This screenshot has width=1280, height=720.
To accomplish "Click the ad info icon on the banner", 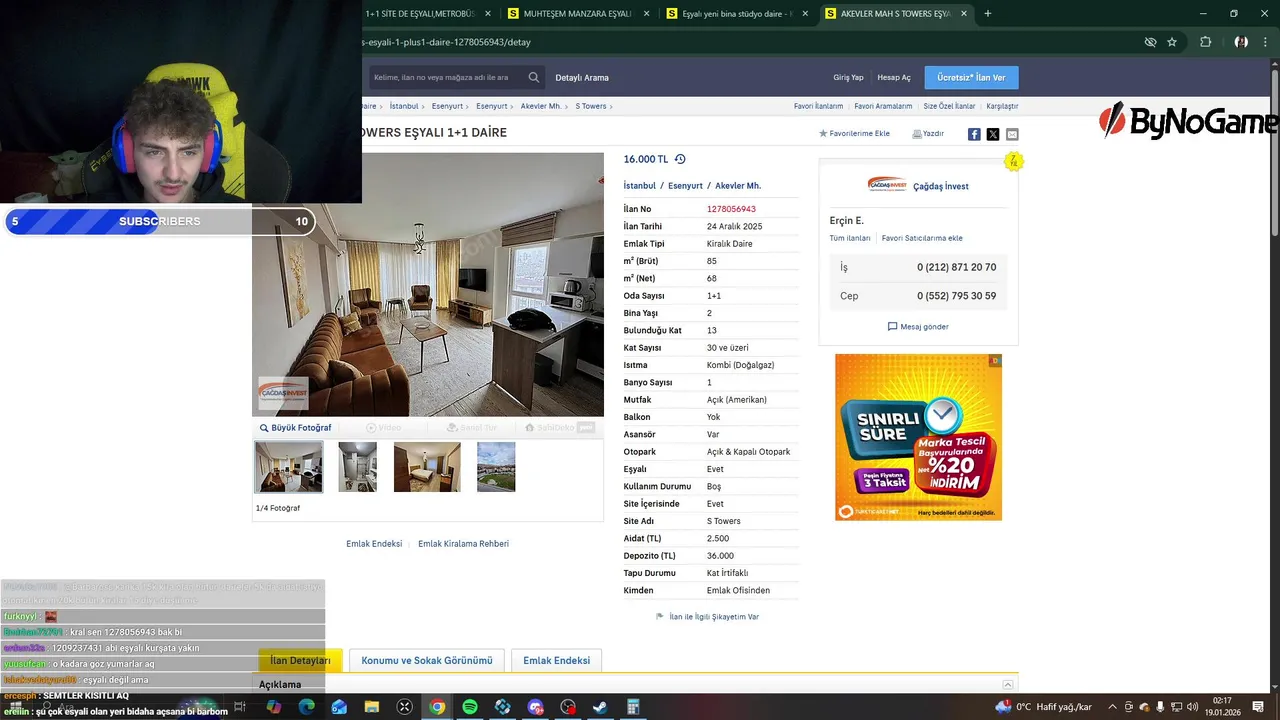I will (995, 361).
